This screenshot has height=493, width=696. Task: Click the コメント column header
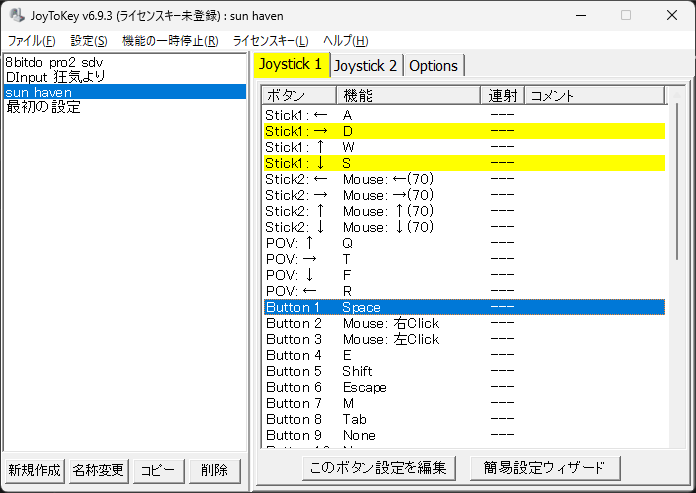coord(594,95)
